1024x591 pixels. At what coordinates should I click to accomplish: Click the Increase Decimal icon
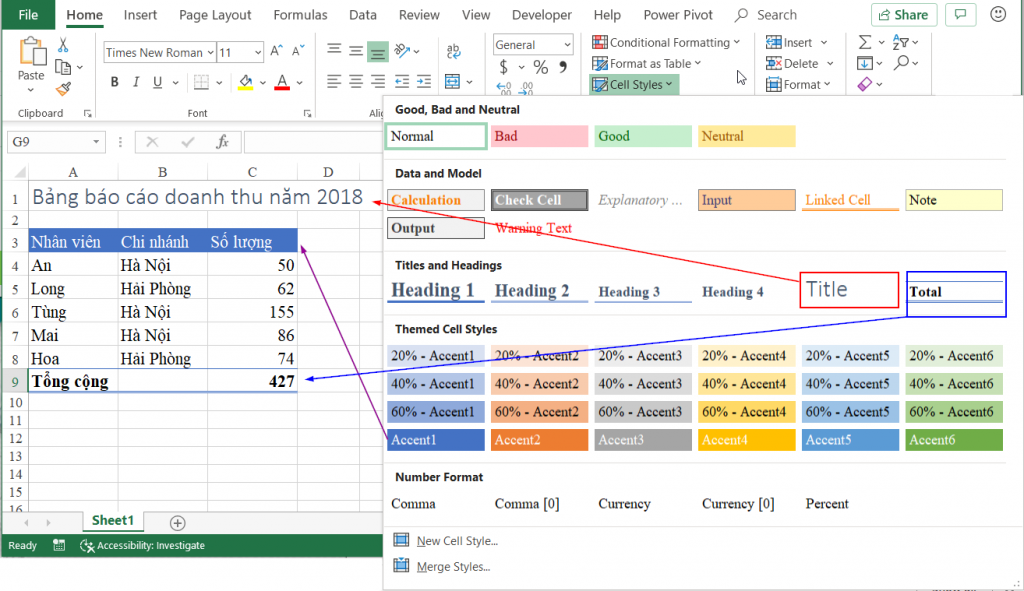(504, 88)
